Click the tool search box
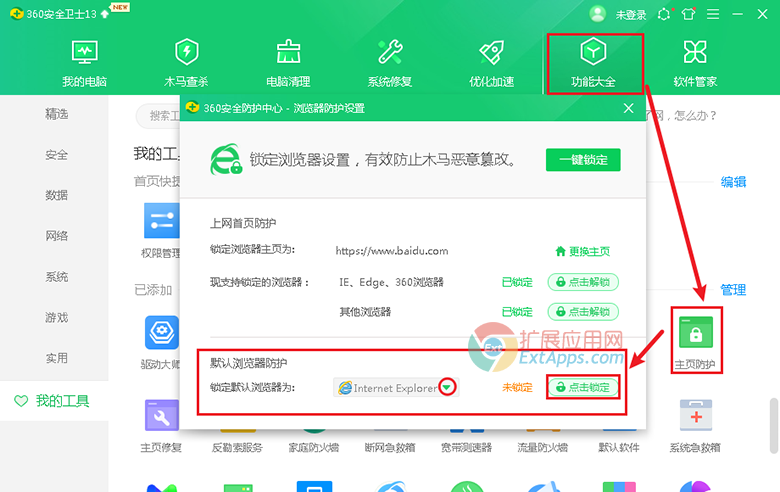The height and width of the screenshot is (492, 780). (x=158, y=116)
